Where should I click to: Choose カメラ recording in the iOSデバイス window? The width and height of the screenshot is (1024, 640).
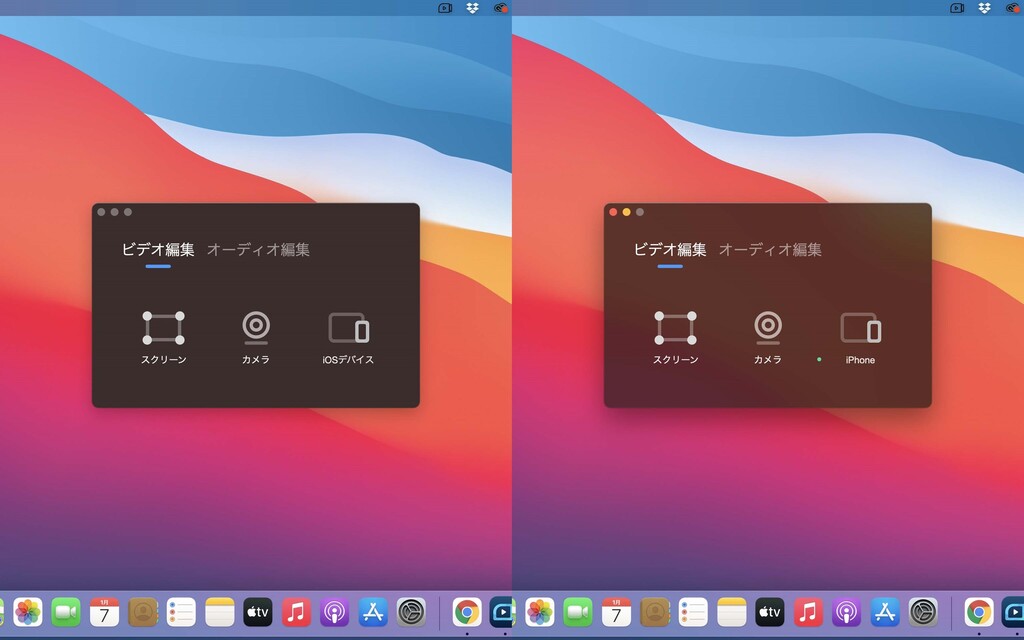(256, 337)
